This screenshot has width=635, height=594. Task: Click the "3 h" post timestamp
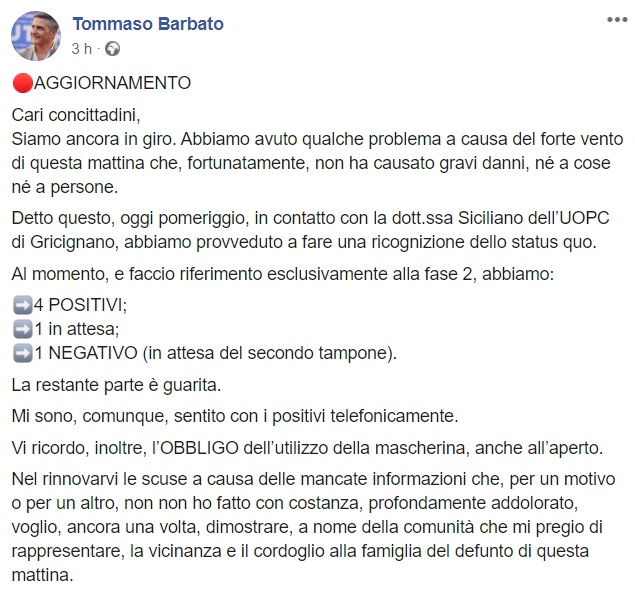coord(83,47)
